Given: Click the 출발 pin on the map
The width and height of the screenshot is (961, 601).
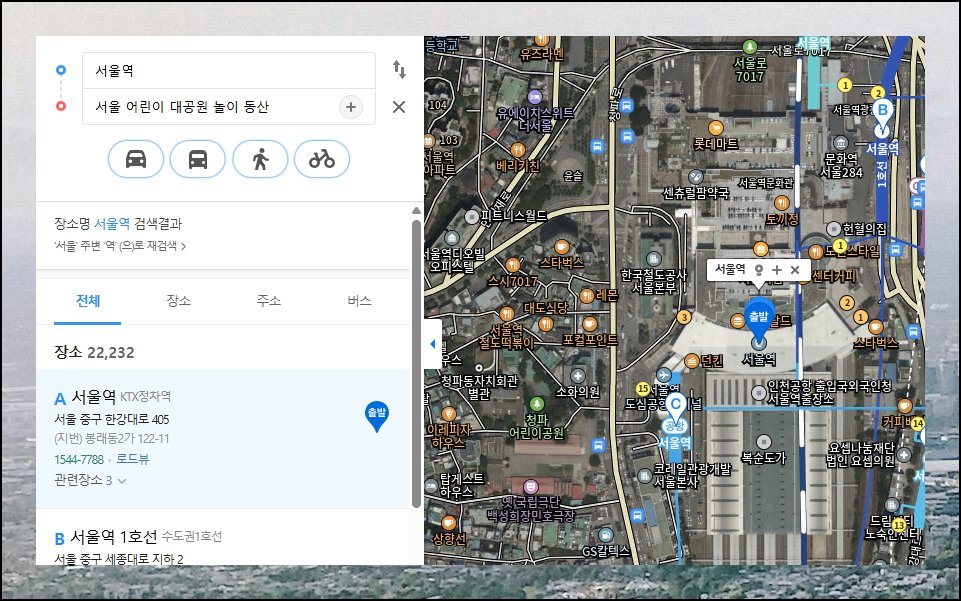Looking at the screenshot, I should click(x=759, y=321).
